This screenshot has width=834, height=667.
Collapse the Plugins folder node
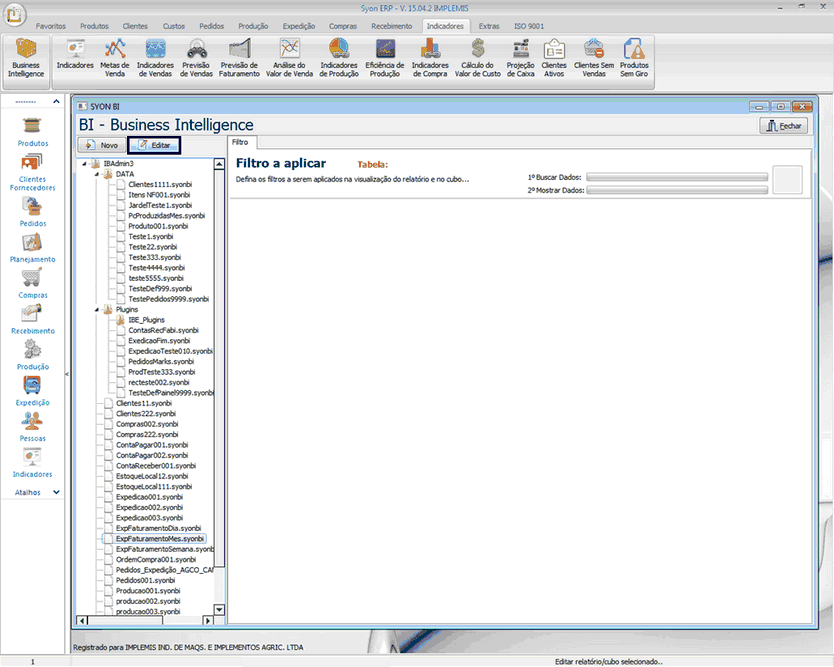(x=97, y=310)
